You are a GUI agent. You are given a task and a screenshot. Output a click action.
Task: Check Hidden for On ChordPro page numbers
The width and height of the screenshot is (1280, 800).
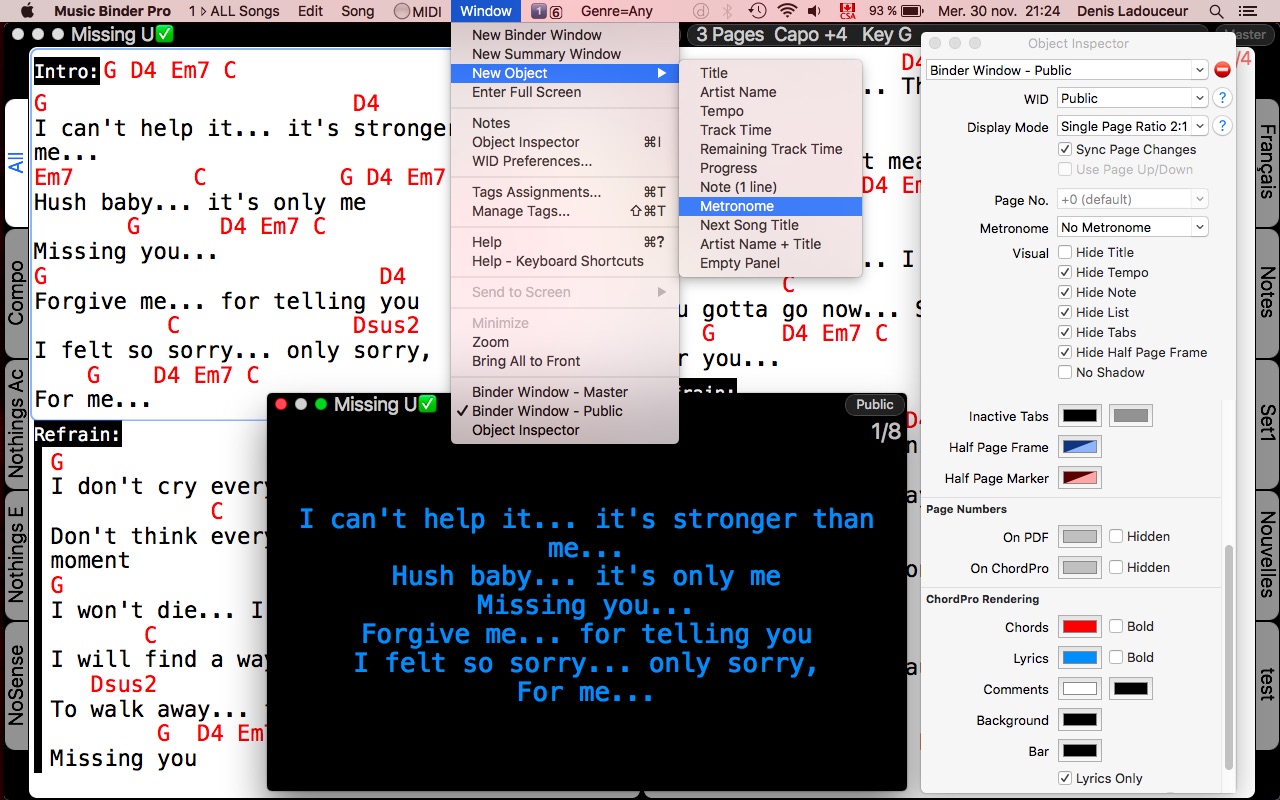point(1116,567)
